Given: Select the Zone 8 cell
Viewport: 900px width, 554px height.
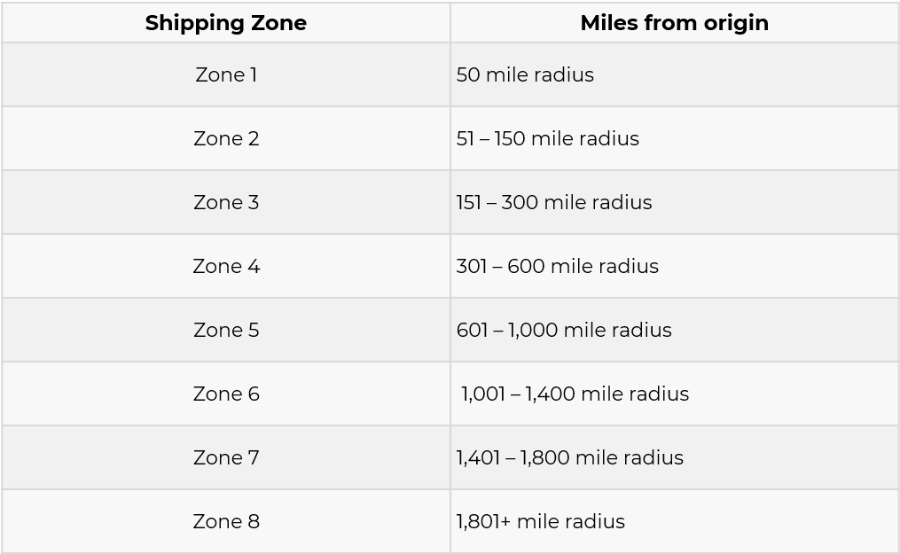Looking at the screenshot, I should [225, 522].
